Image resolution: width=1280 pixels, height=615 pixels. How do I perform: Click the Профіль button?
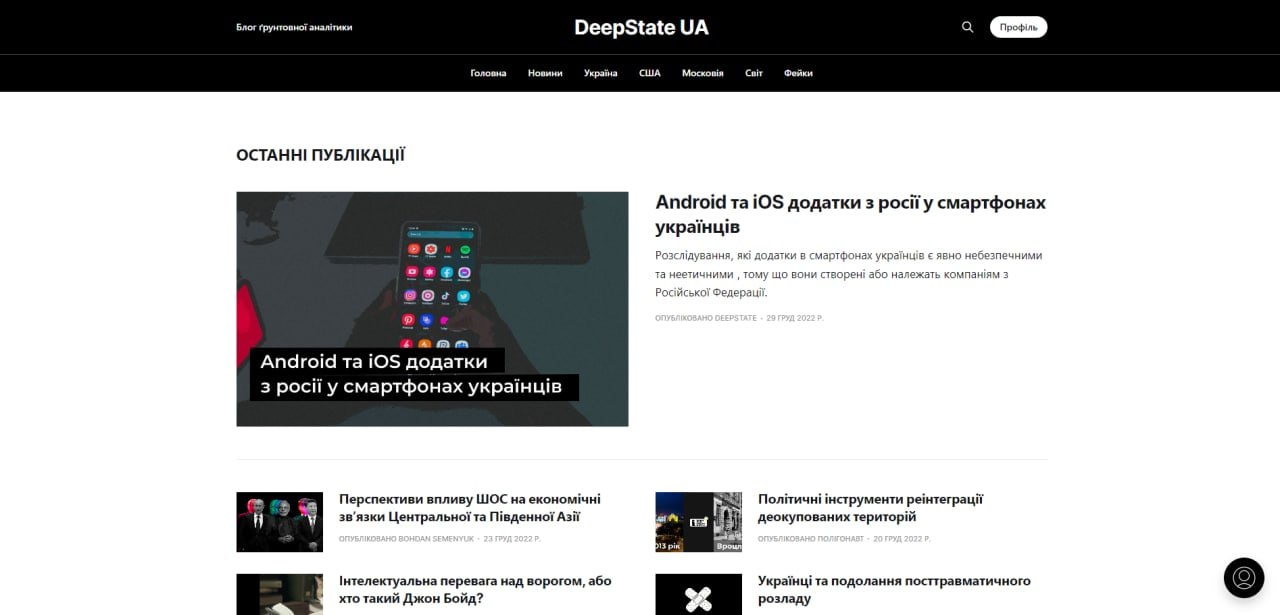point(1018,27)
